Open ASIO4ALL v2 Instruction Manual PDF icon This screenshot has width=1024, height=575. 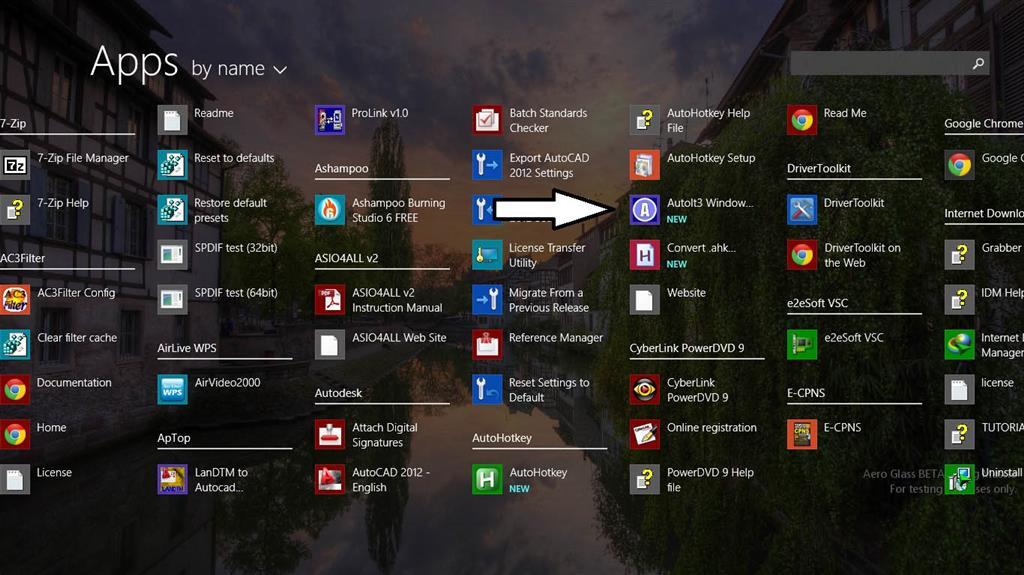330,300
